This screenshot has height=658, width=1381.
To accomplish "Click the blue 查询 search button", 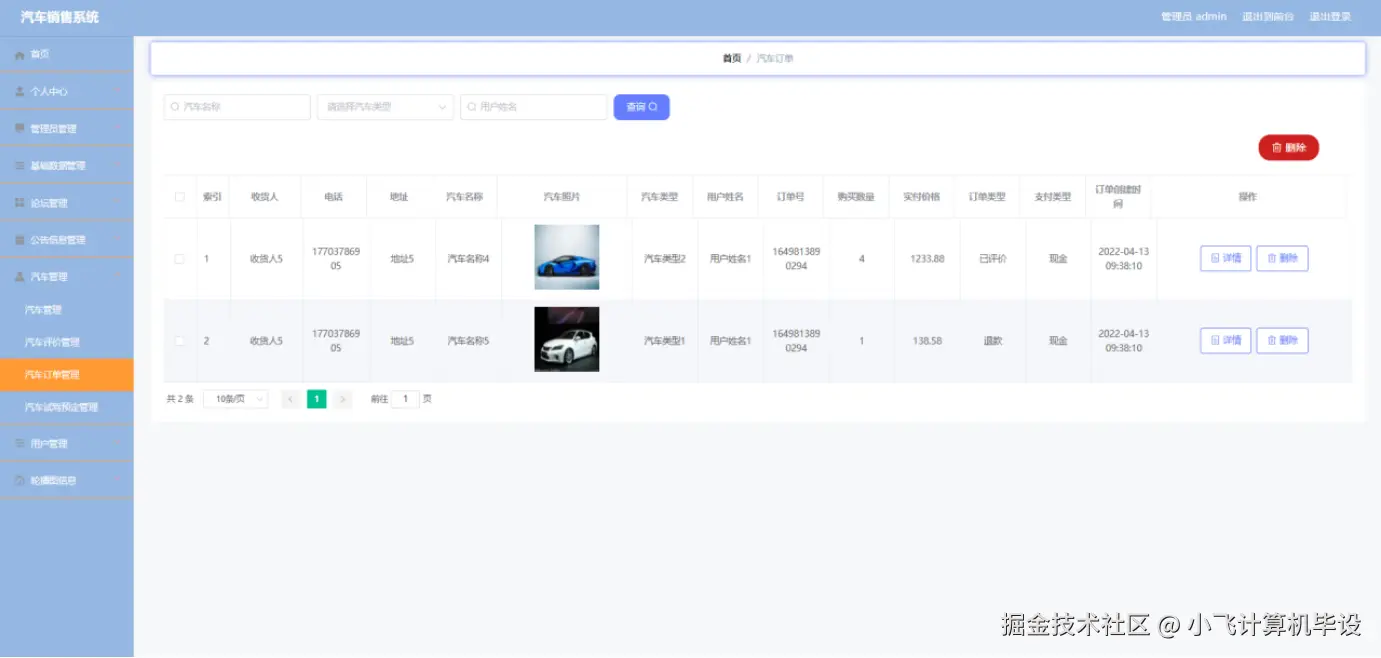I will (641, 107).
